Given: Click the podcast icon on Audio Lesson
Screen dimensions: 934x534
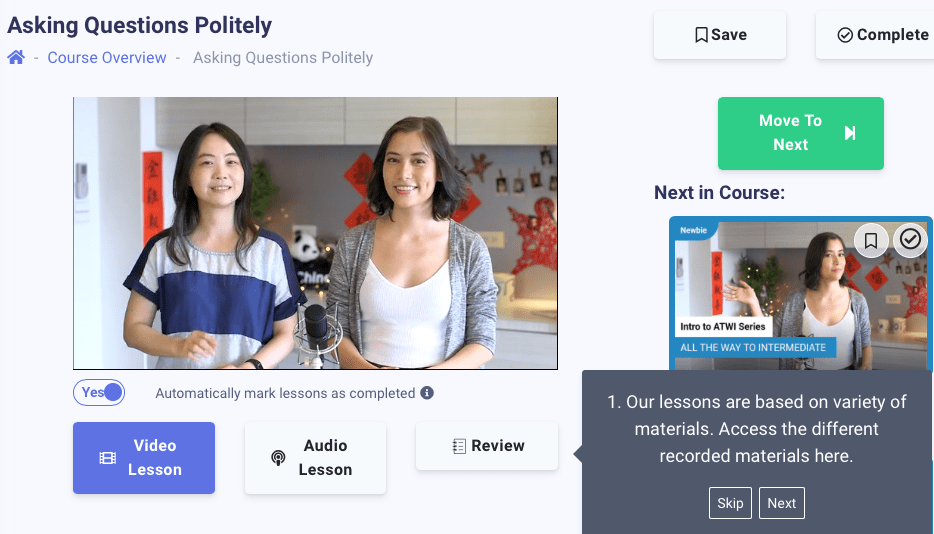Looking at the screenshot, I should pos(278,458).
